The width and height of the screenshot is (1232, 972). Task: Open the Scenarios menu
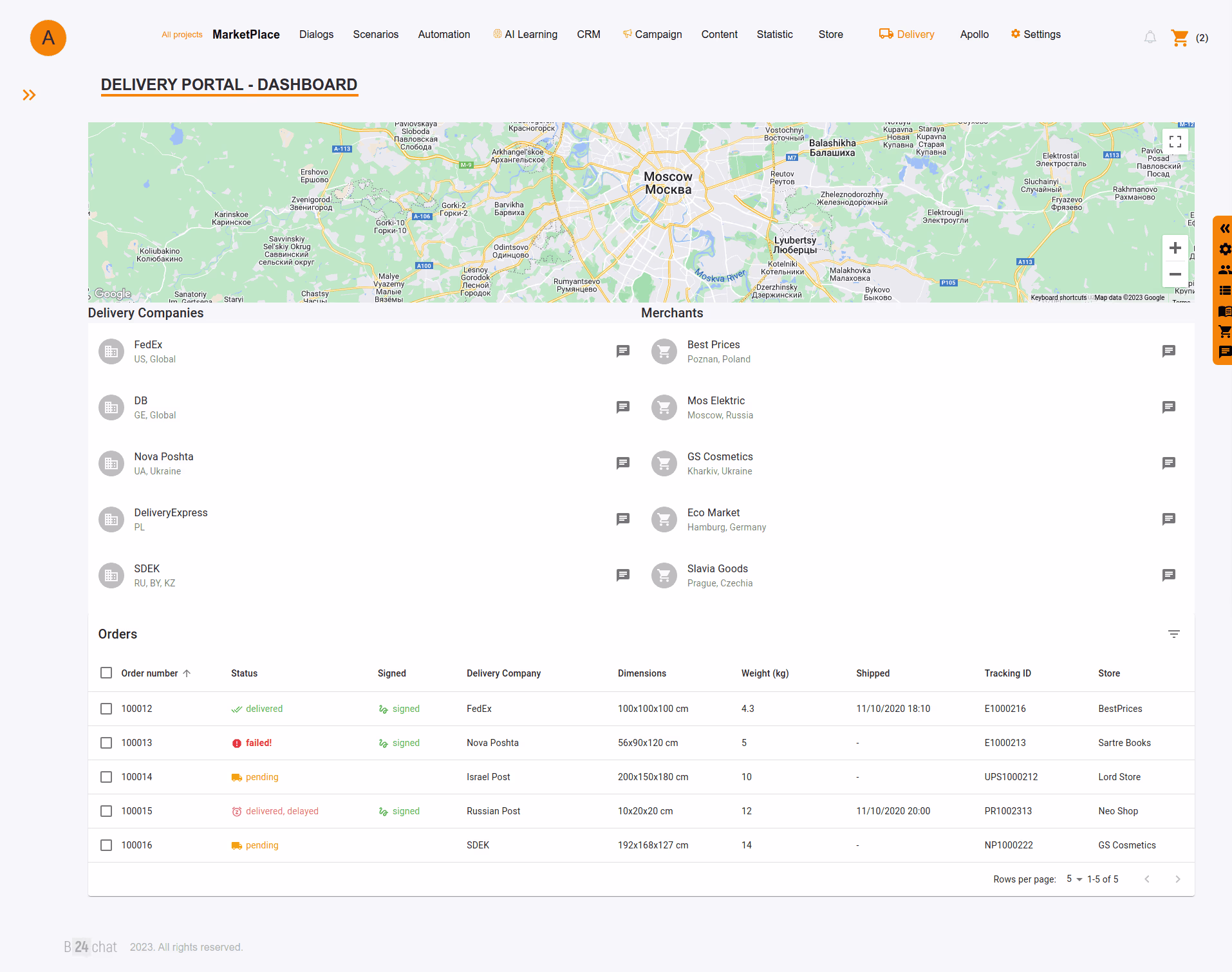click(375, 35)
